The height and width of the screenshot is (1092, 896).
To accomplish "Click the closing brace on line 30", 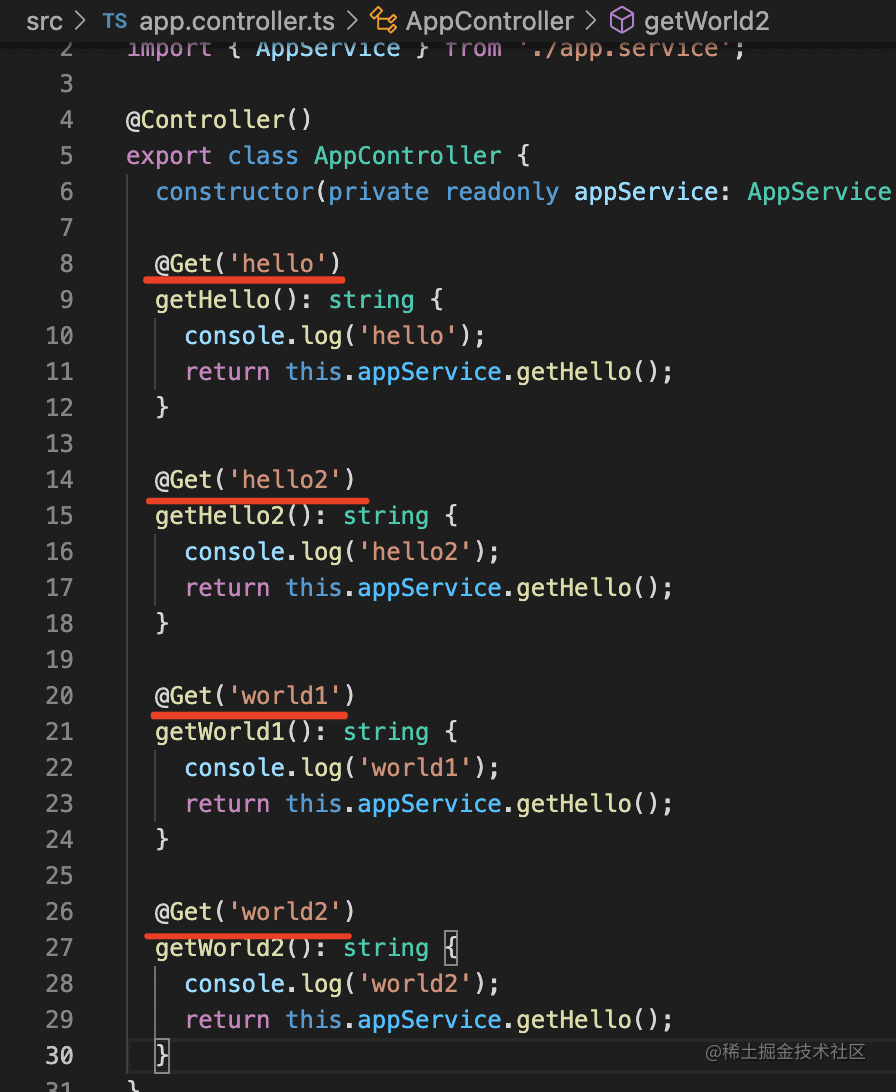I will tap(163, 1055).
